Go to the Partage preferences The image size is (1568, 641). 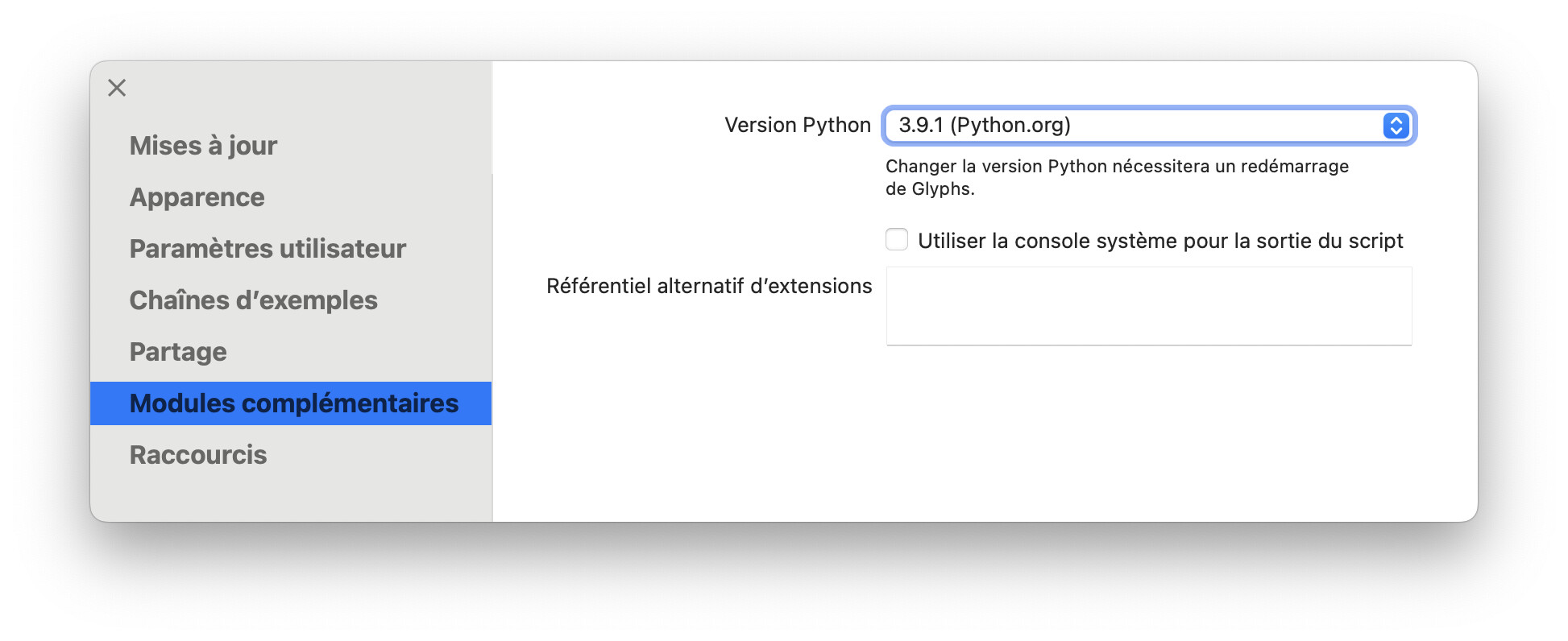point(176,352)
